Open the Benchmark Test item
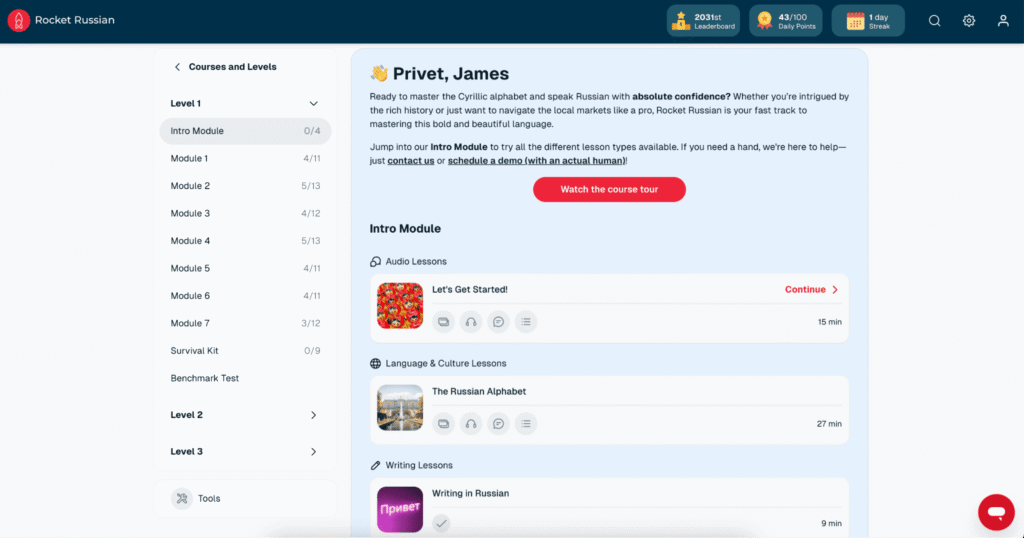Image resolution: width=1024 pixels, height=538 pixels. [x=245, y=378]
